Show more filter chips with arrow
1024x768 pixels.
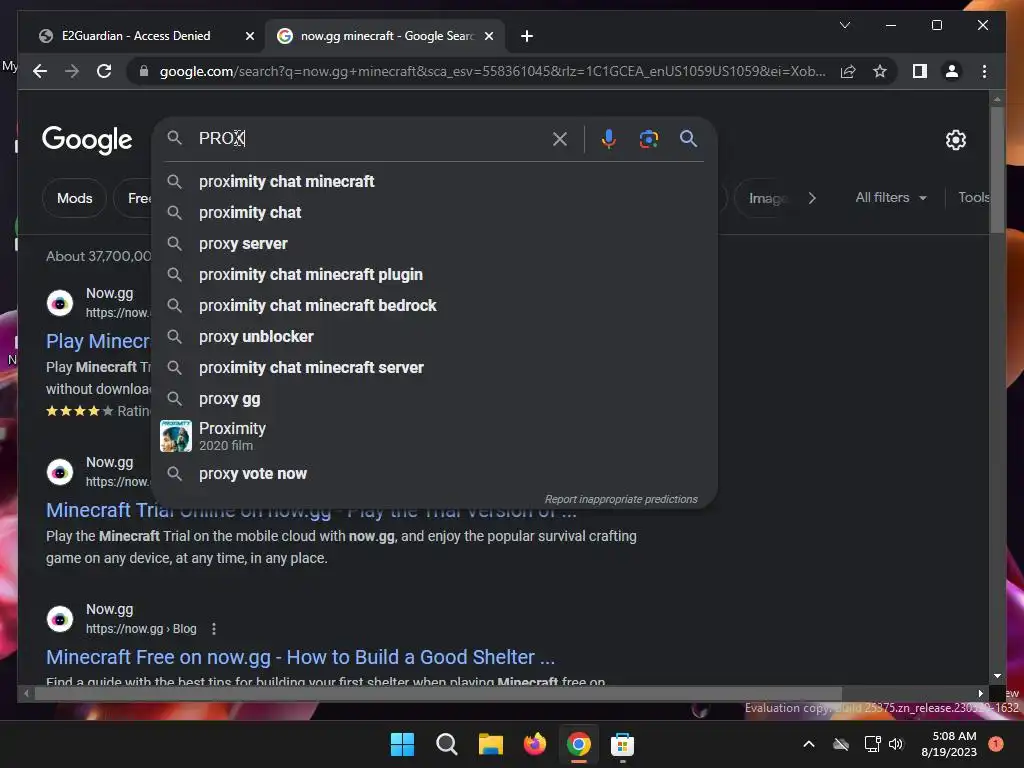[x=812, y=198]
